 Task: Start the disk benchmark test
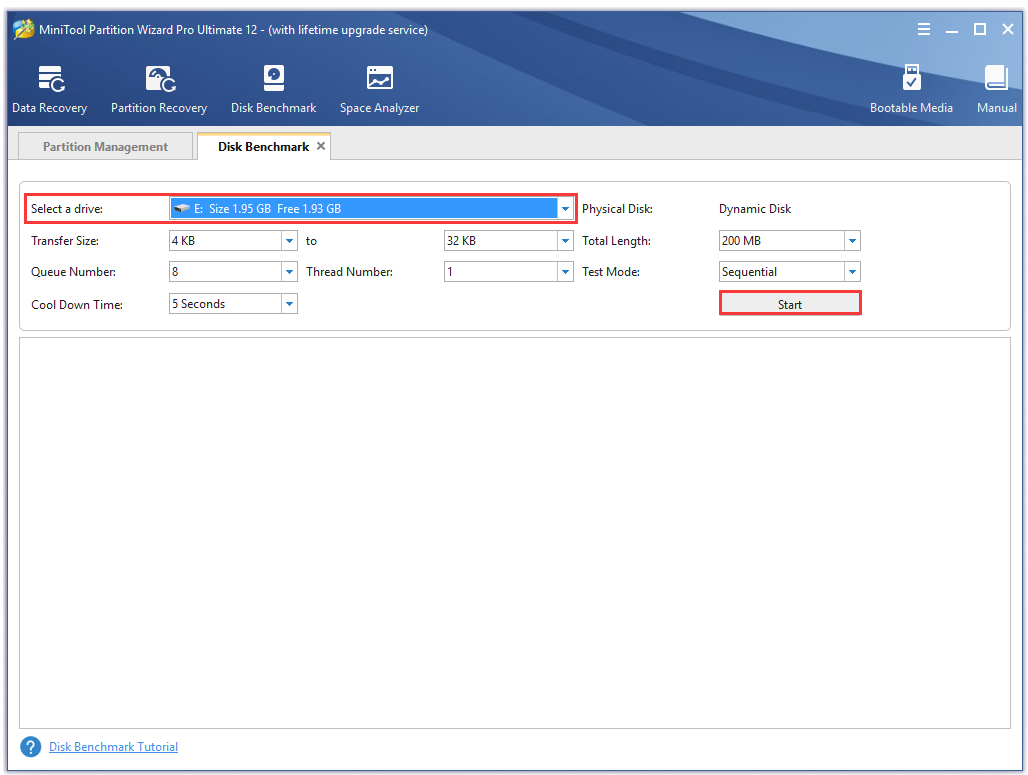point(790,303)
